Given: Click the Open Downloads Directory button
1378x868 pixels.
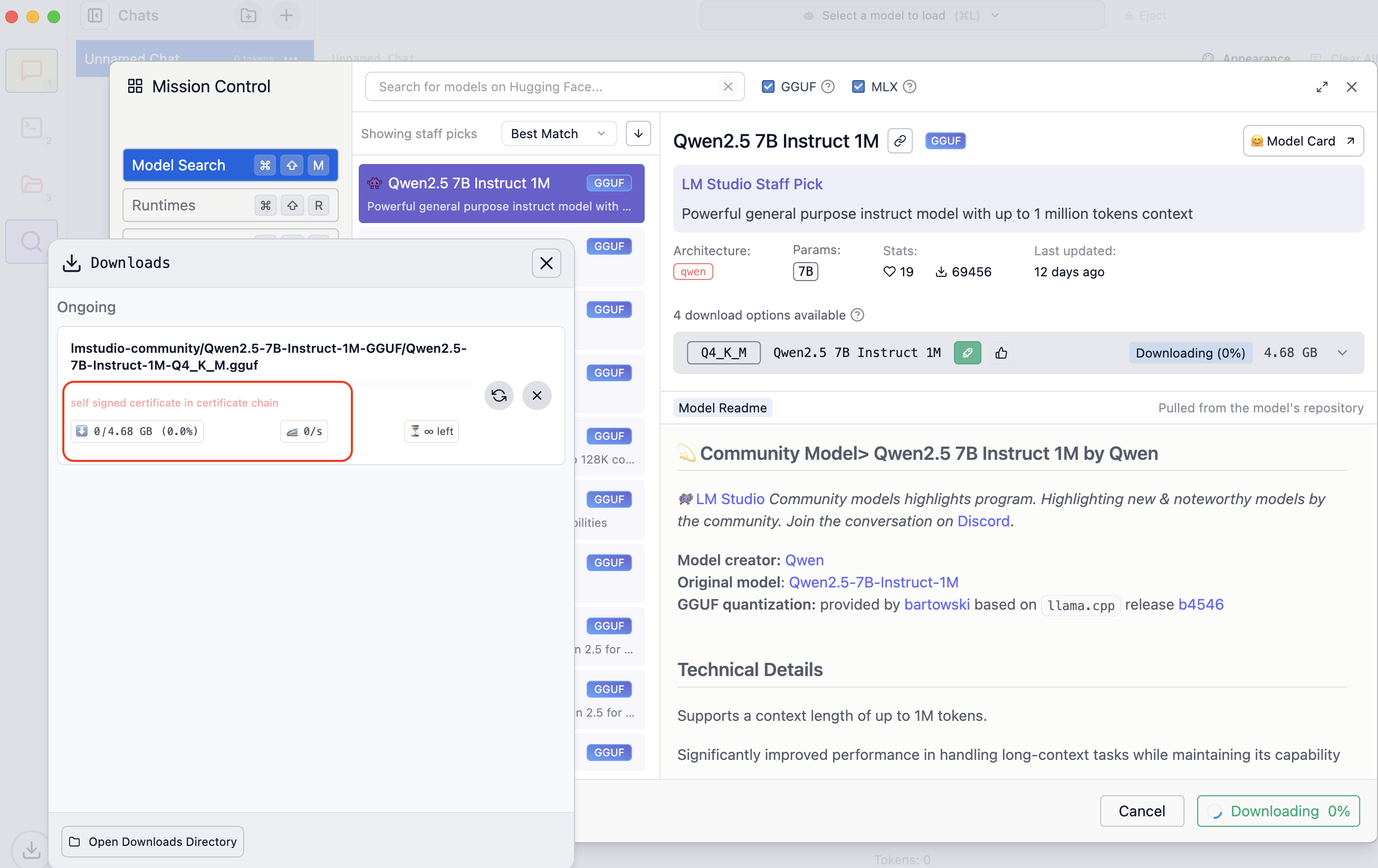Looking at the screenshot, I should tap(153, 841).
